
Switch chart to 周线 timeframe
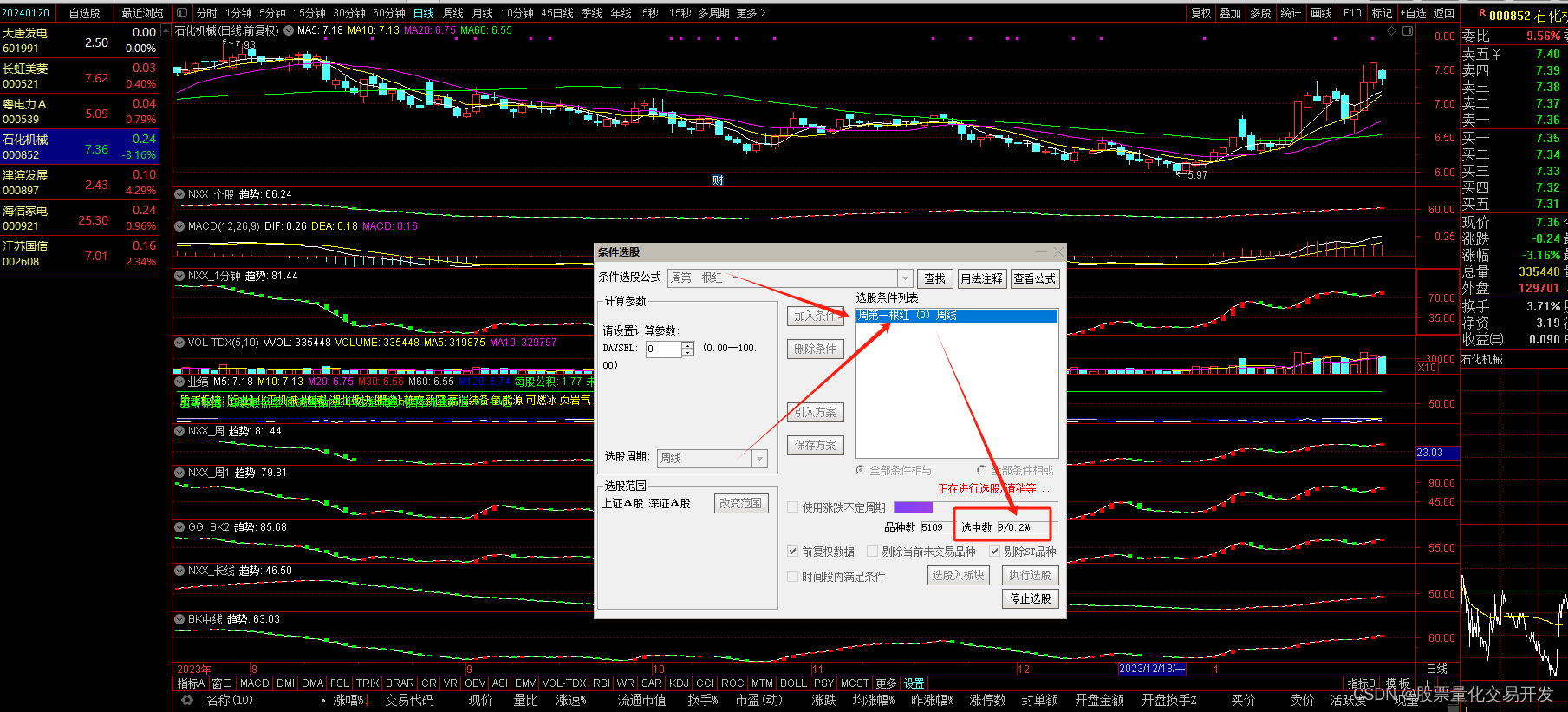pyautogui.click(x=453, y=13)
